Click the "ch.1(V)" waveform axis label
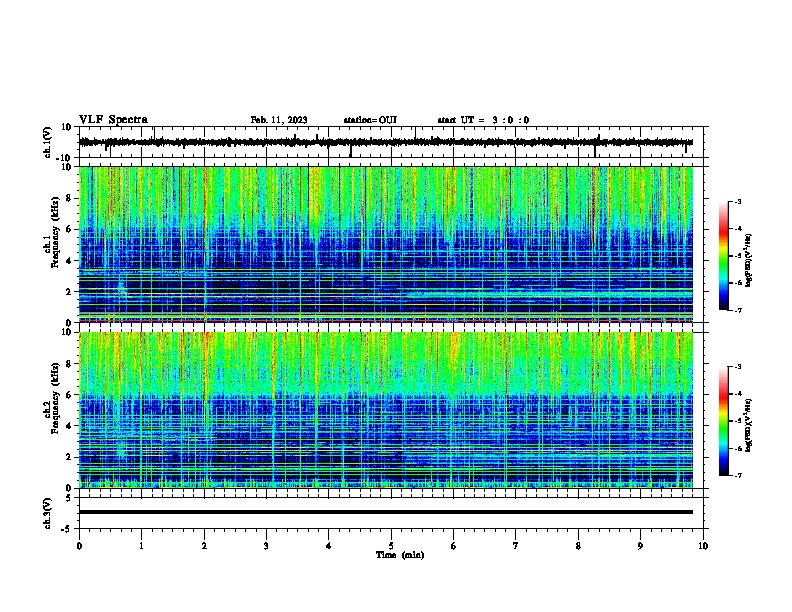The image size is (792, 612). (x=48, y=142)
